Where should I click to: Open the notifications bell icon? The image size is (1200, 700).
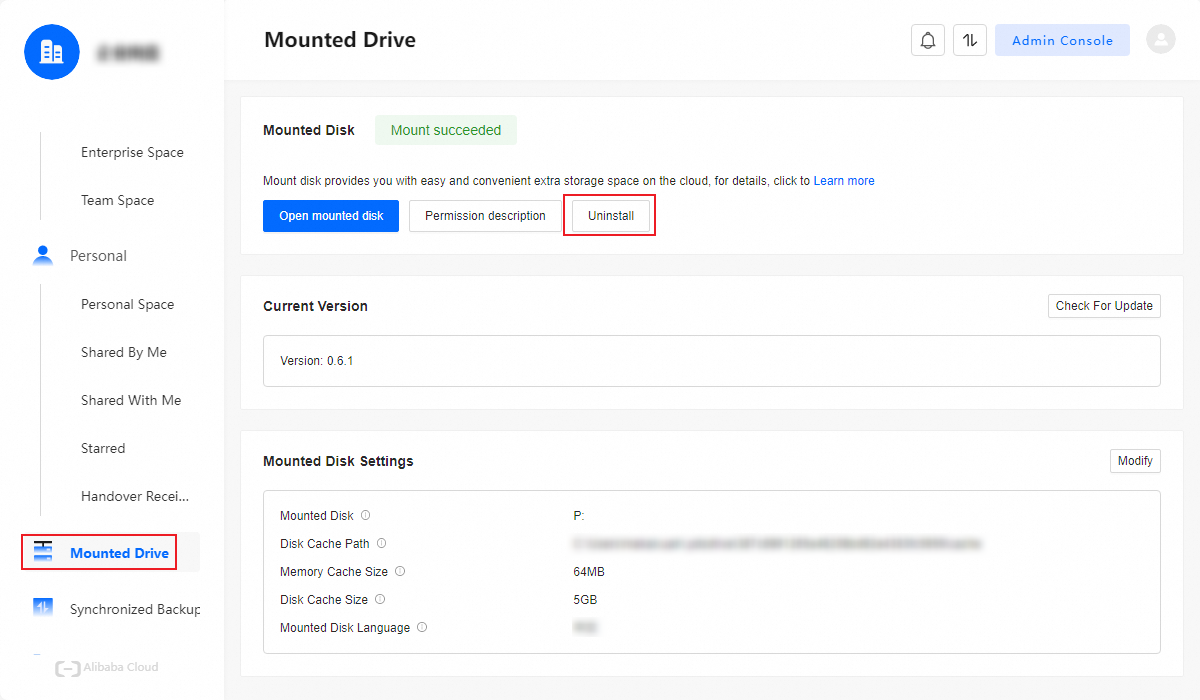[927, 39]
